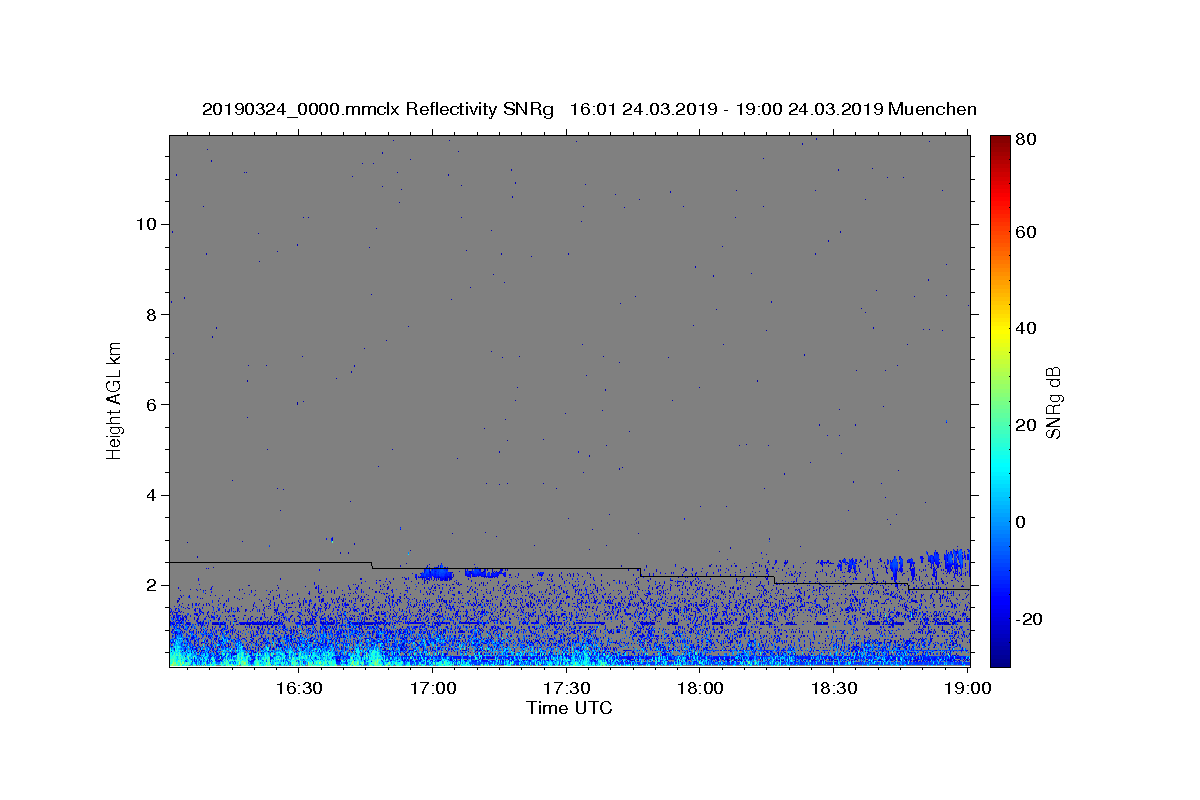The width and height of the screenshot is (1200, 800).
Task: Click the colorbar value 80
Action: click(1028, 140)
